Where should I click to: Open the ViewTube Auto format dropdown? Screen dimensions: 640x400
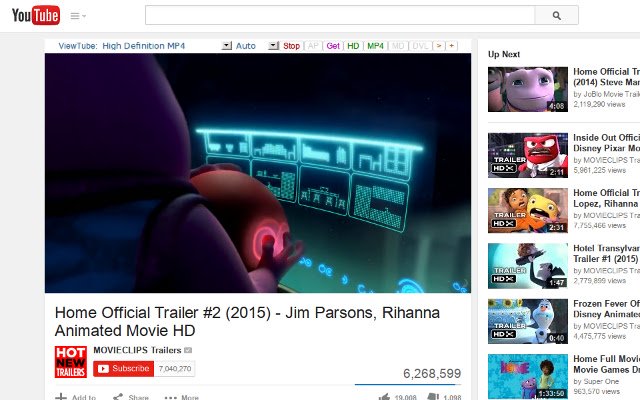point(273,46)
